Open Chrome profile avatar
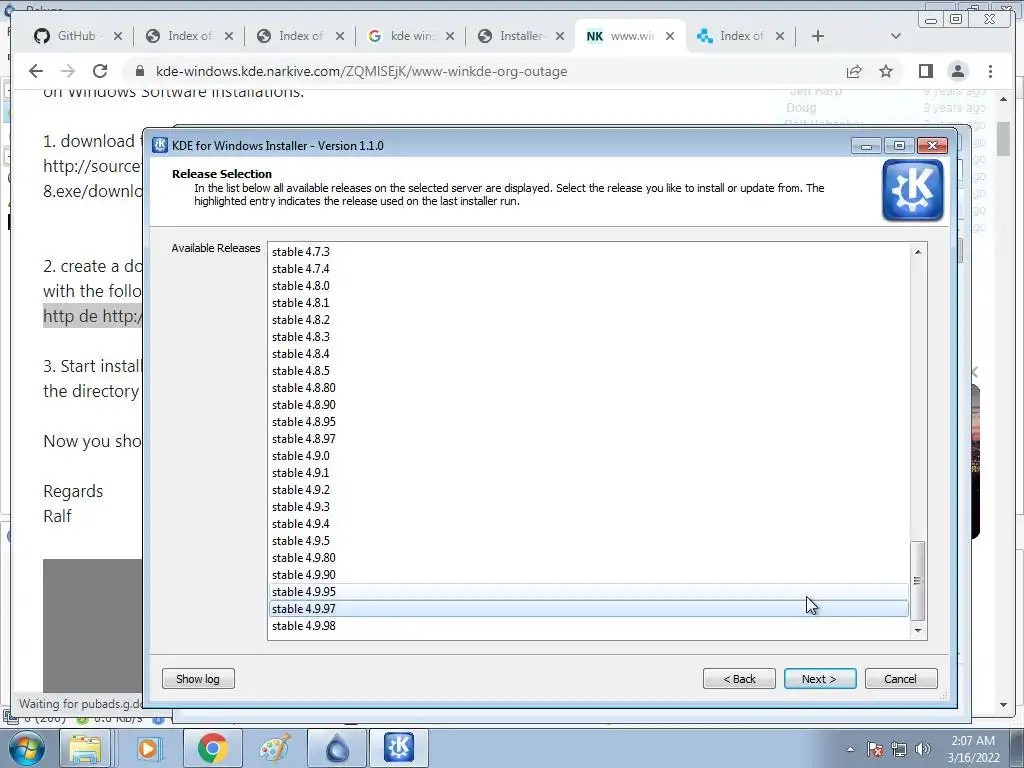The width and height of the screenshot is (1024, 768). (x=957, y=71)
